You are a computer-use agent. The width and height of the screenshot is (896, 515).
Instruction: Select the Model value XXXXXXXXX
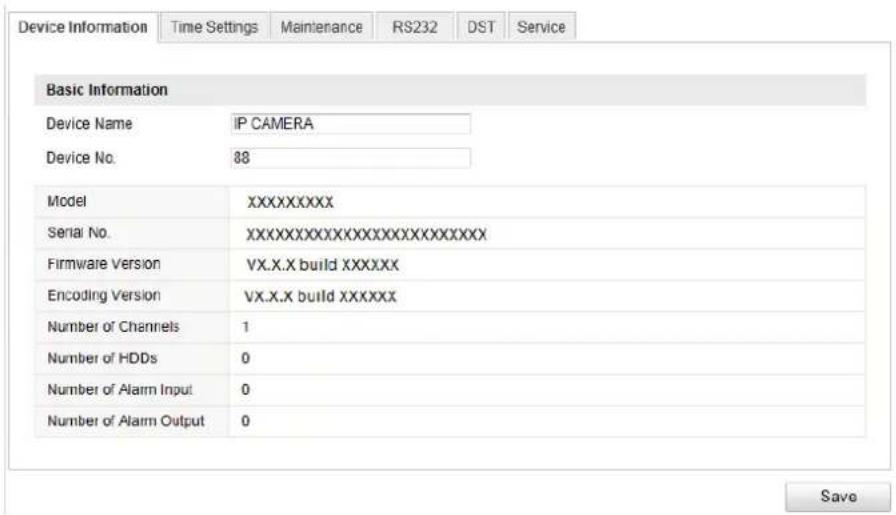(290, 202)
